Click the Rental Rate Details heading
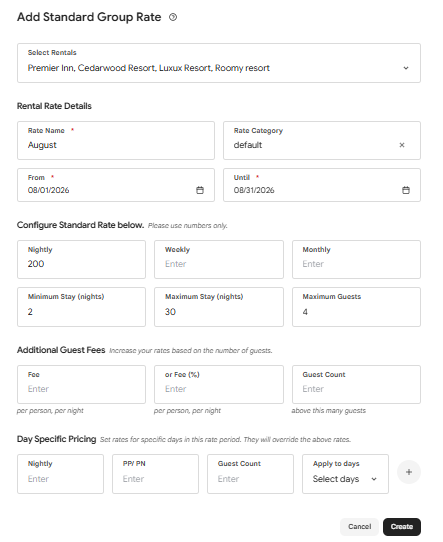Image resolution: width=443 pixels, height=542 pixels. pos(54,106)
